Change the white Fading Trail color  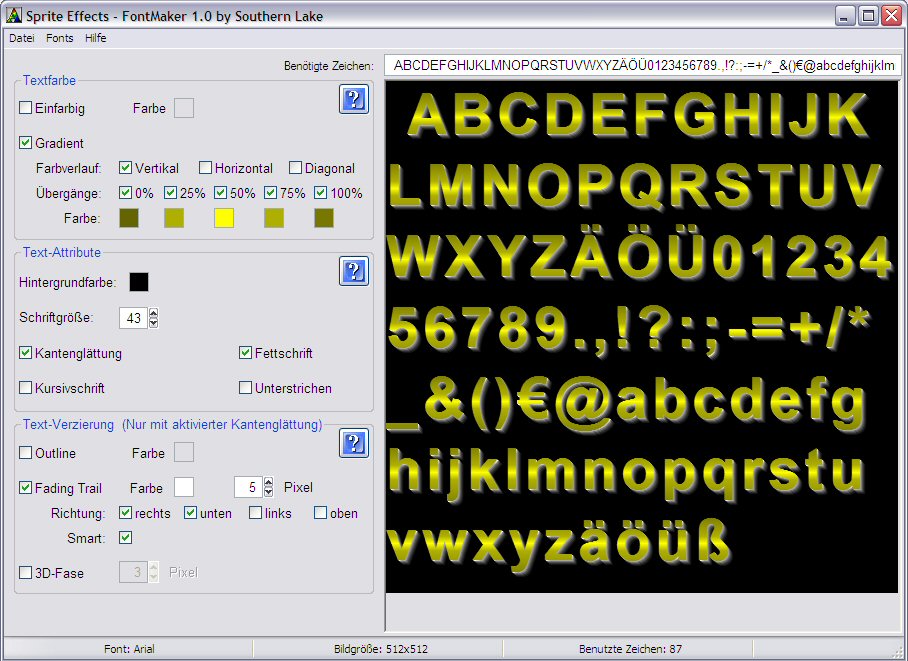(x=184, y=487)
